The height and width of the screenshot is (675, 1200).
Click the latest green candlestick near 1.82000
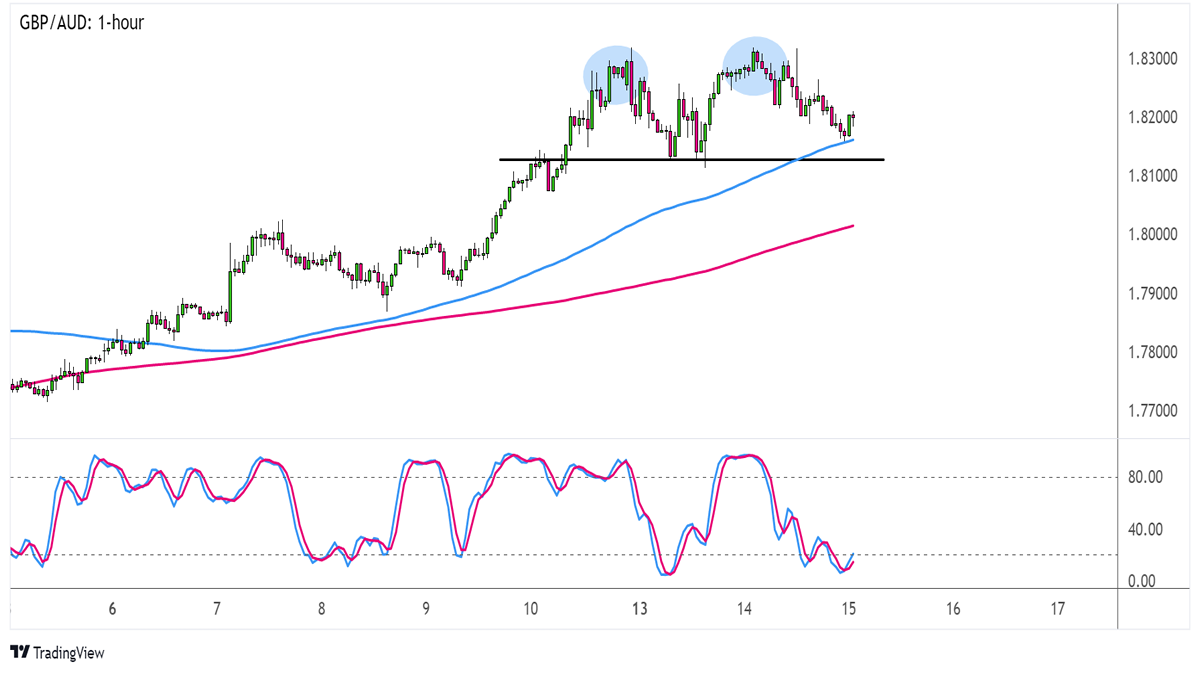(x=850, y=125)
